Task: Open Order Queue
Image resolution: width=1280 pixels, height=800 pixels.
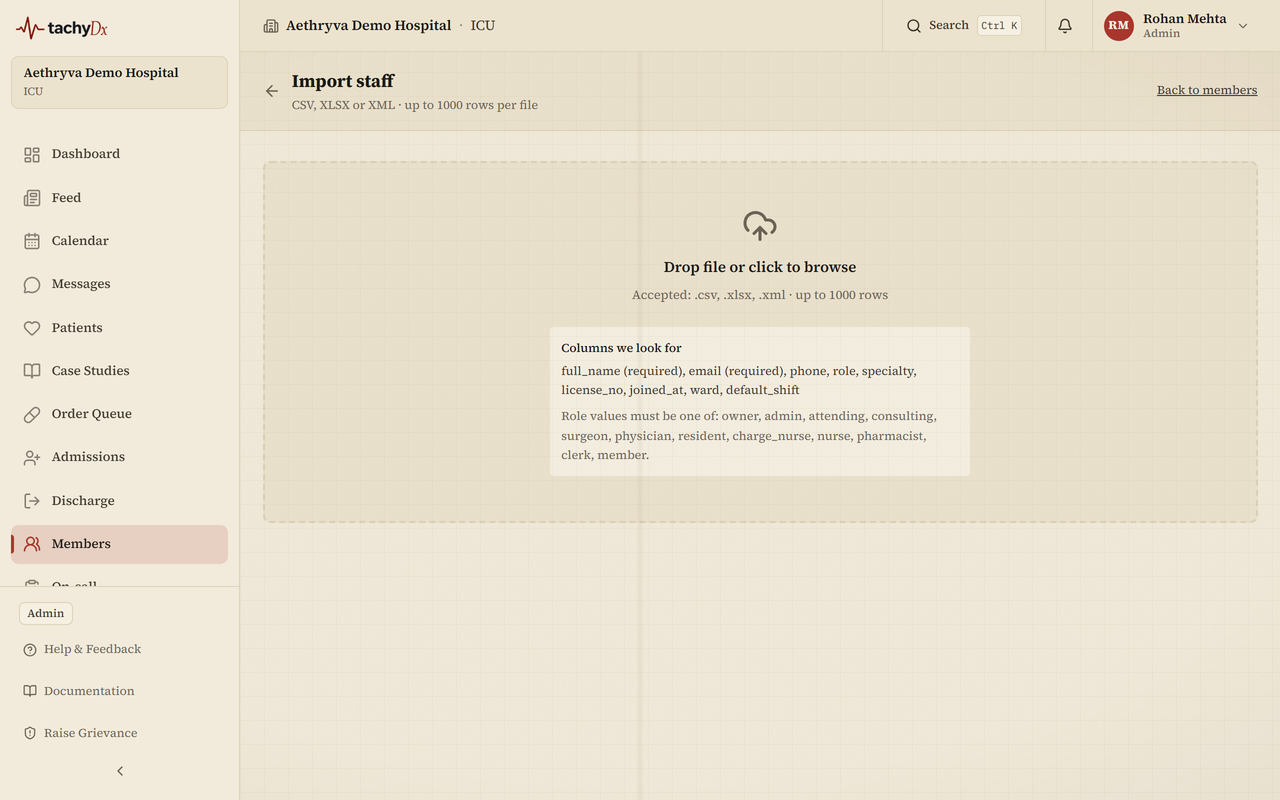Action: click(x=120, y=414)
